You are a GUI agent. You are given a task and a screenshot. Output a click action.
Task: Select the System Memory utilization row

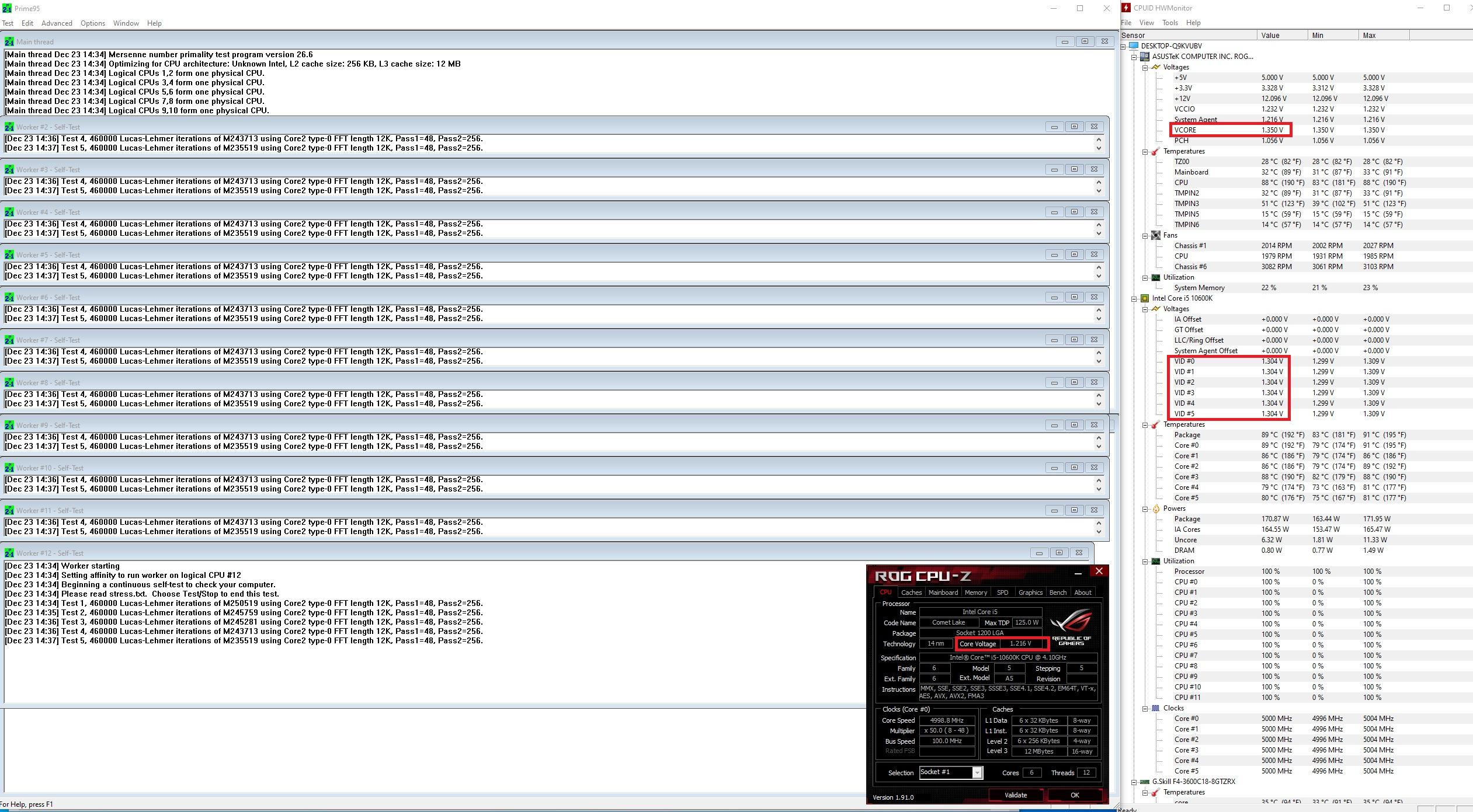click(x=1295, y=288)
